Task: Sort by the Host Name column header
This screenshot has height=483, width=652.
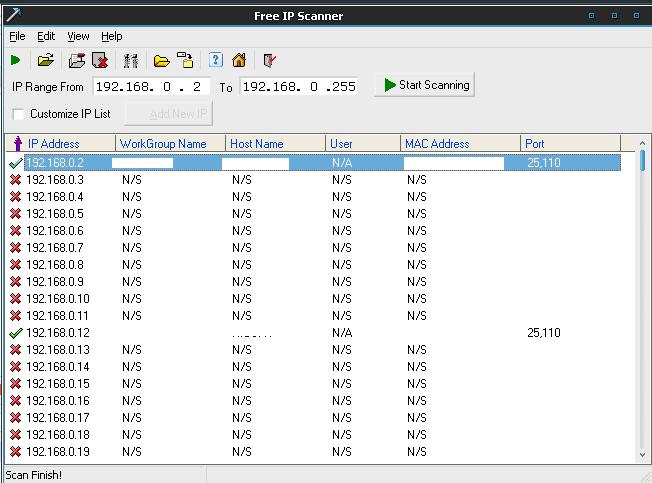Action: pos(275,143)
